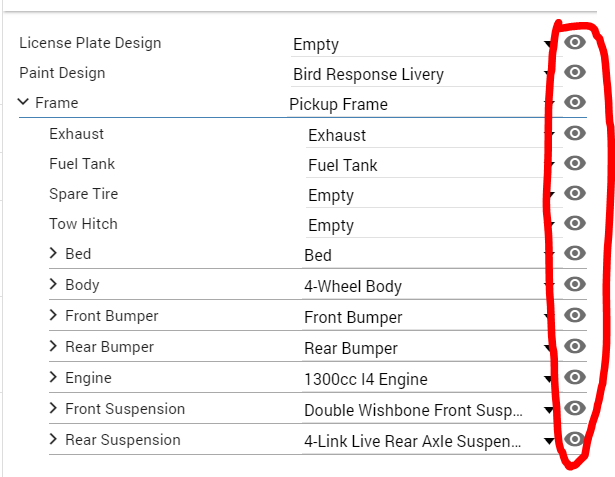Toggle Fuel Tank eye icon
615x477 pixels.
pos(575,163)
